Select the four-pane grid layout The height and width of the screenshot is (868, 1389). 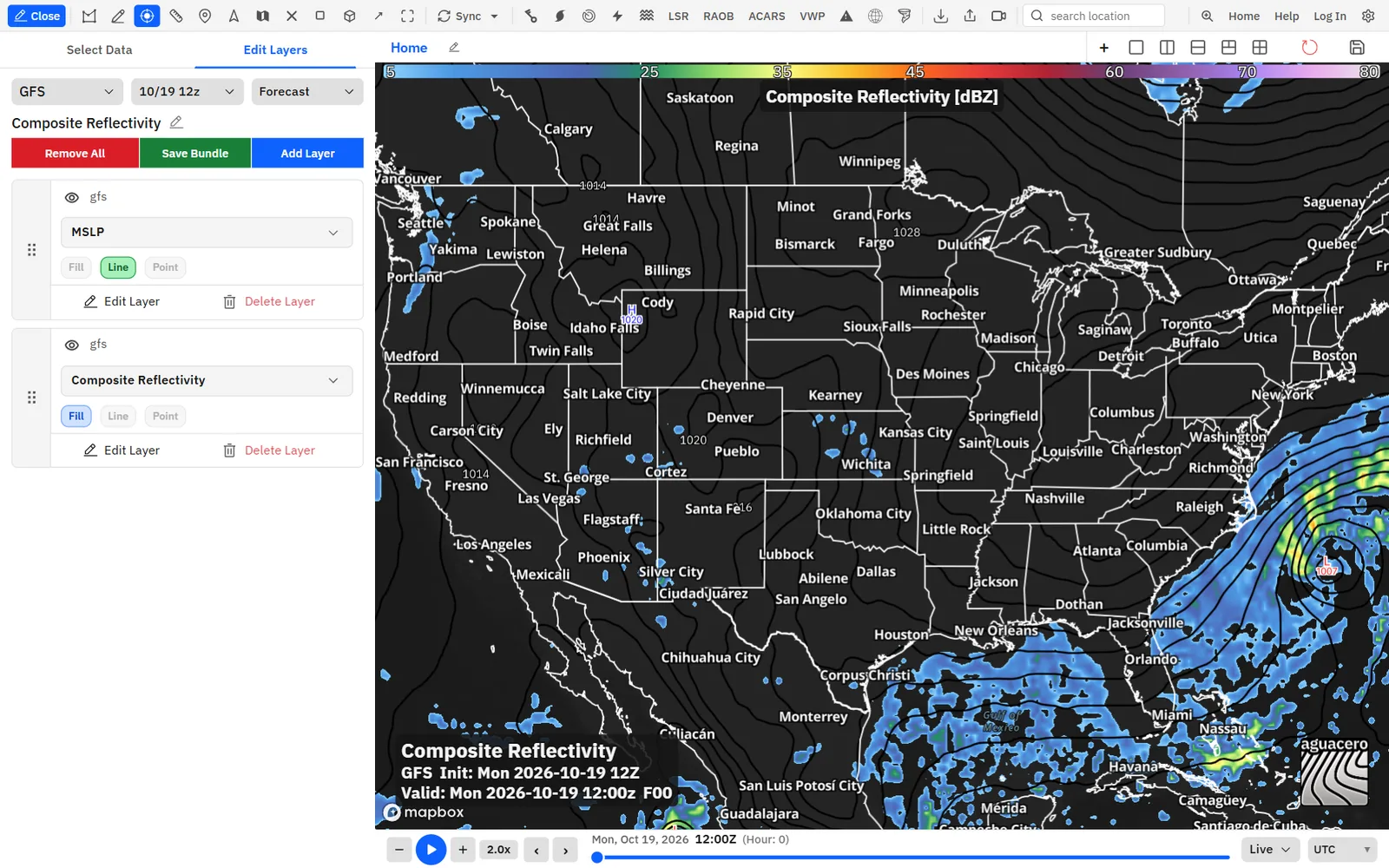pos(1260,48)
